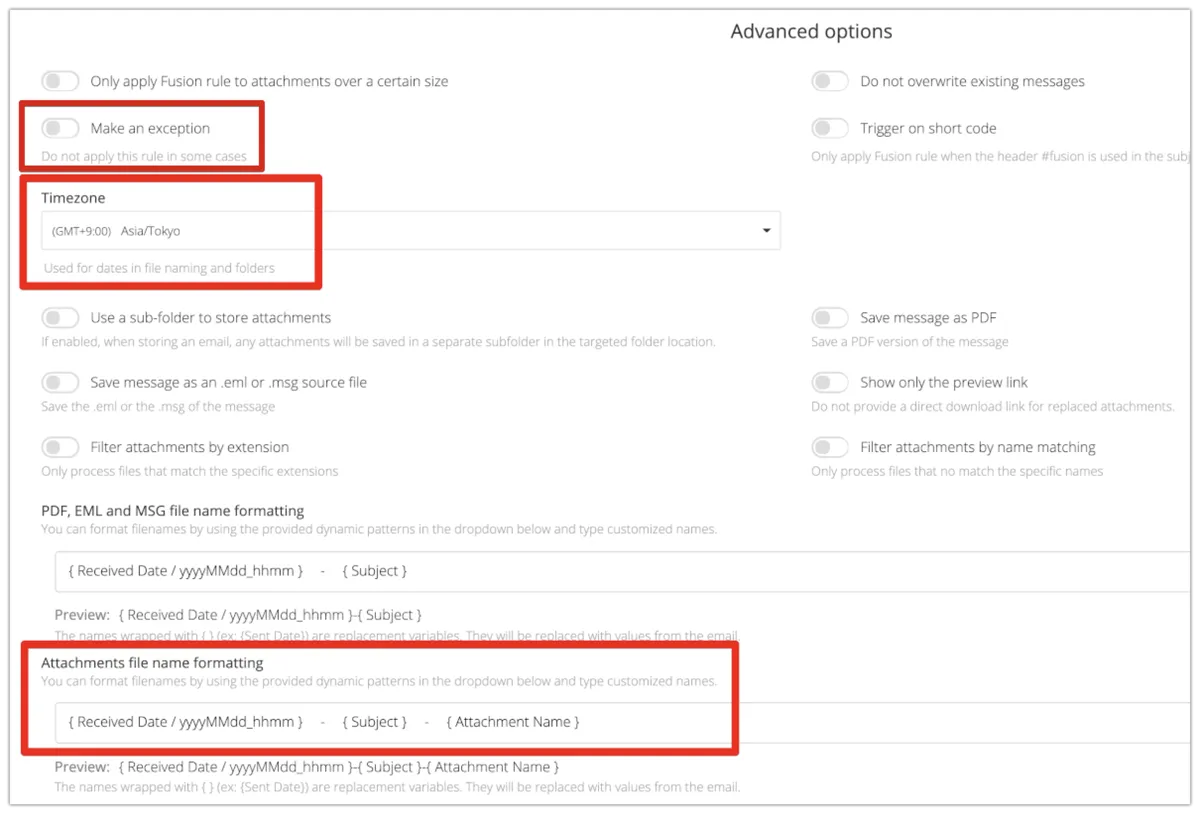Click the Subject token in attachments field

click(x=375, y=722)
